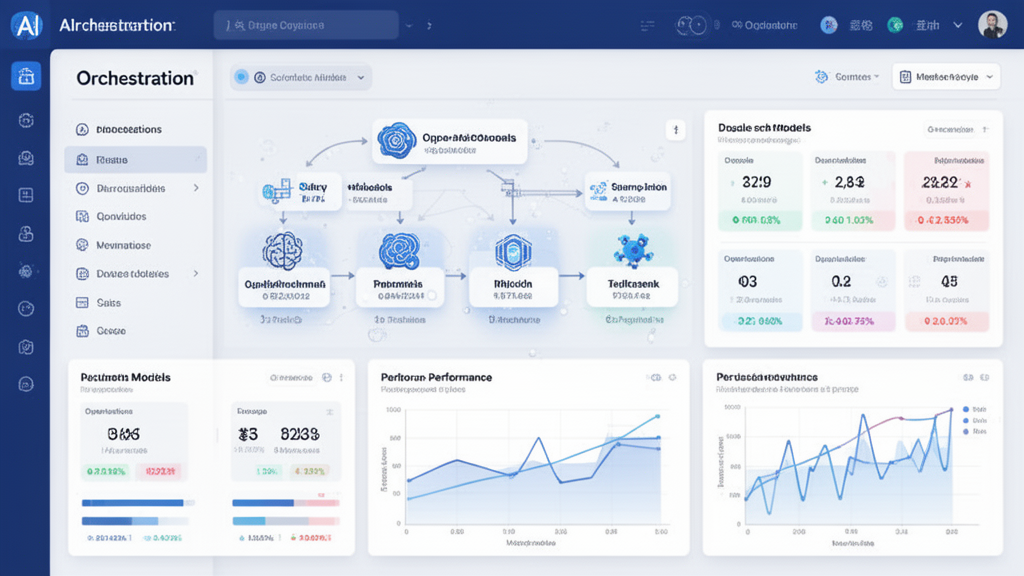1024x576 pixels.
Task: Select the shield icon in the left rail
Action: (x=26, y=347)
